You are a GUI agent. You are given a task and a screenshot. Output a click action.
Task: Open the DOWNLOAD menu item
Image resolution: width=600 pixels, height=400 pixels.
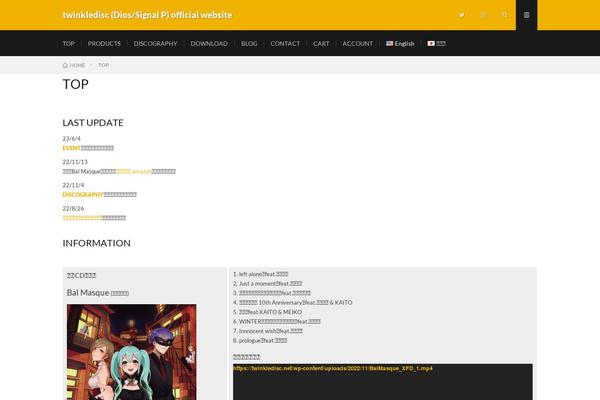209,44
